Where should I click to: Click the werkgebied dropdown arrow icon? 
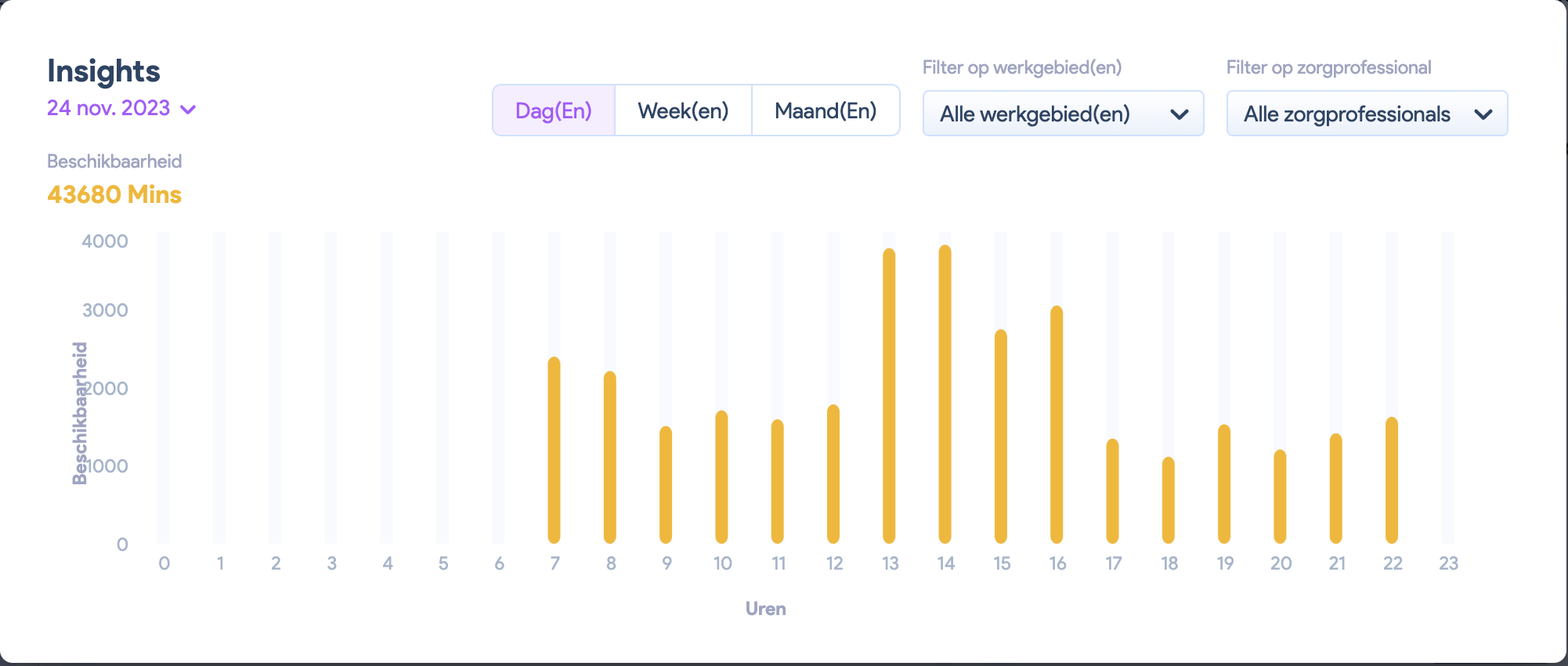tap(1179, 115)
